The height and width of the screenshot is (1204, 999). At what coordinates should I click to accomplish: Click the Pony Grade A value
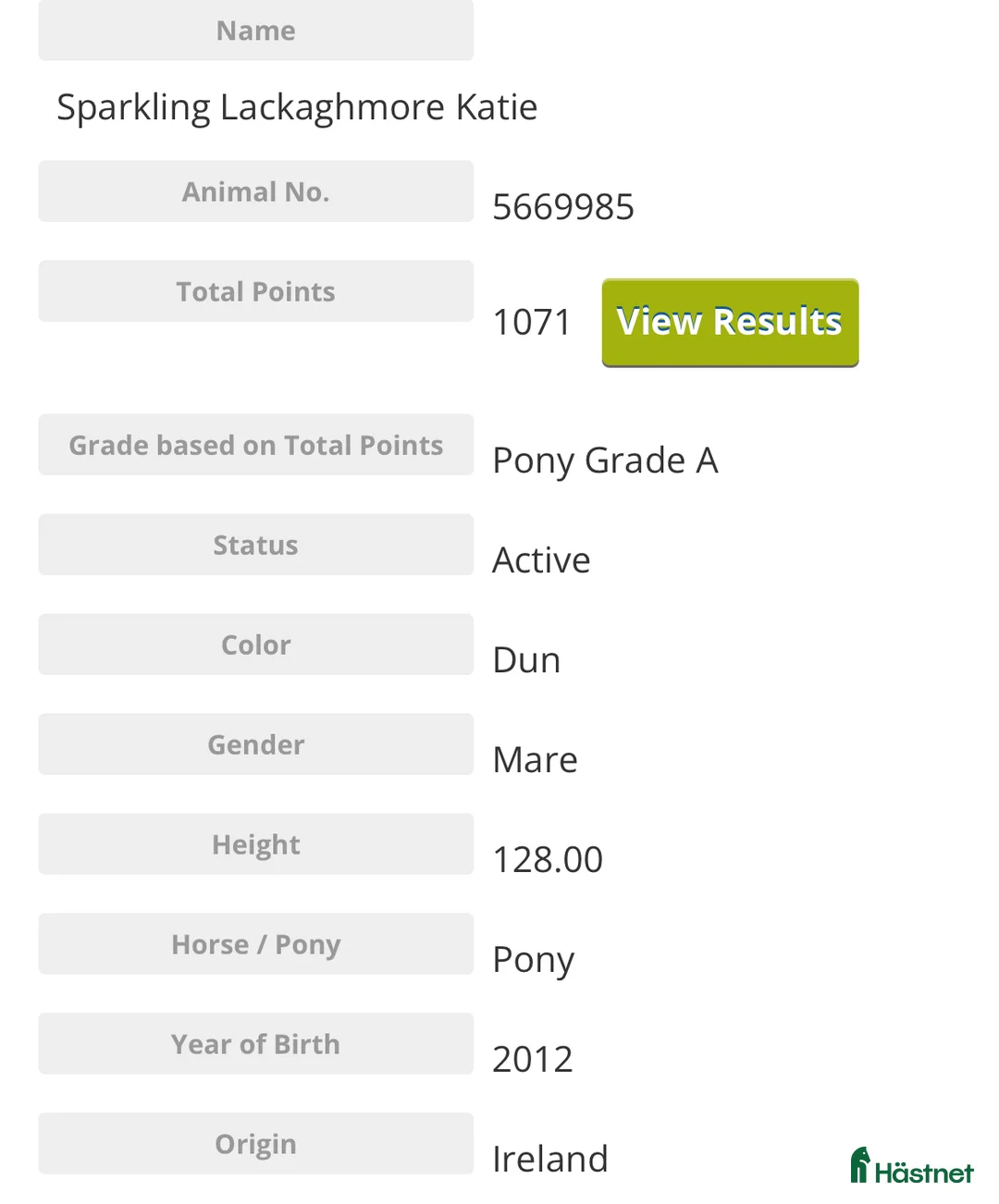[x=605, y=461]
